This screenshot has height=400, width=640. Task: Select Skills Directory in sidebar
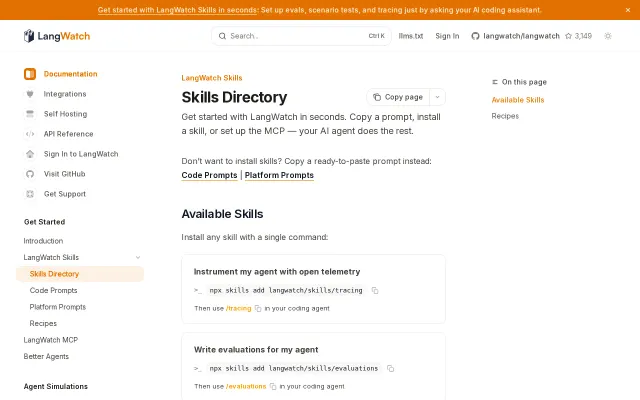(x=80, y=274)
